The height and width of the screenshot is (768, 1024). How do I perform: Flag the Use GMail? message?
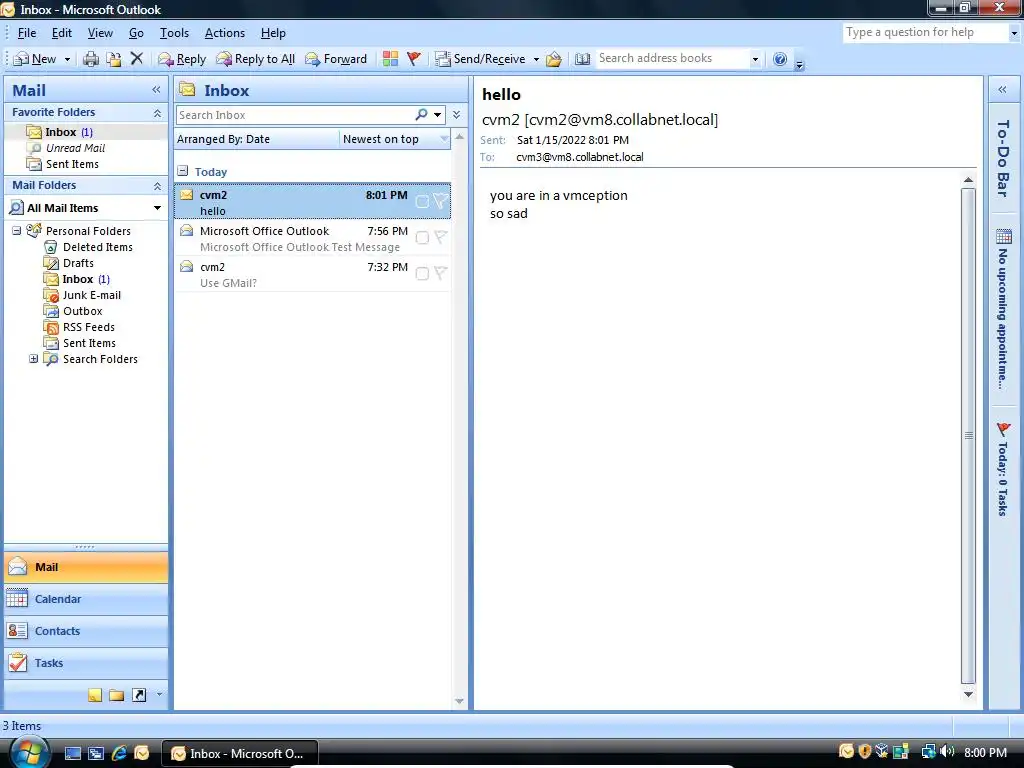[x=441, y=273]
